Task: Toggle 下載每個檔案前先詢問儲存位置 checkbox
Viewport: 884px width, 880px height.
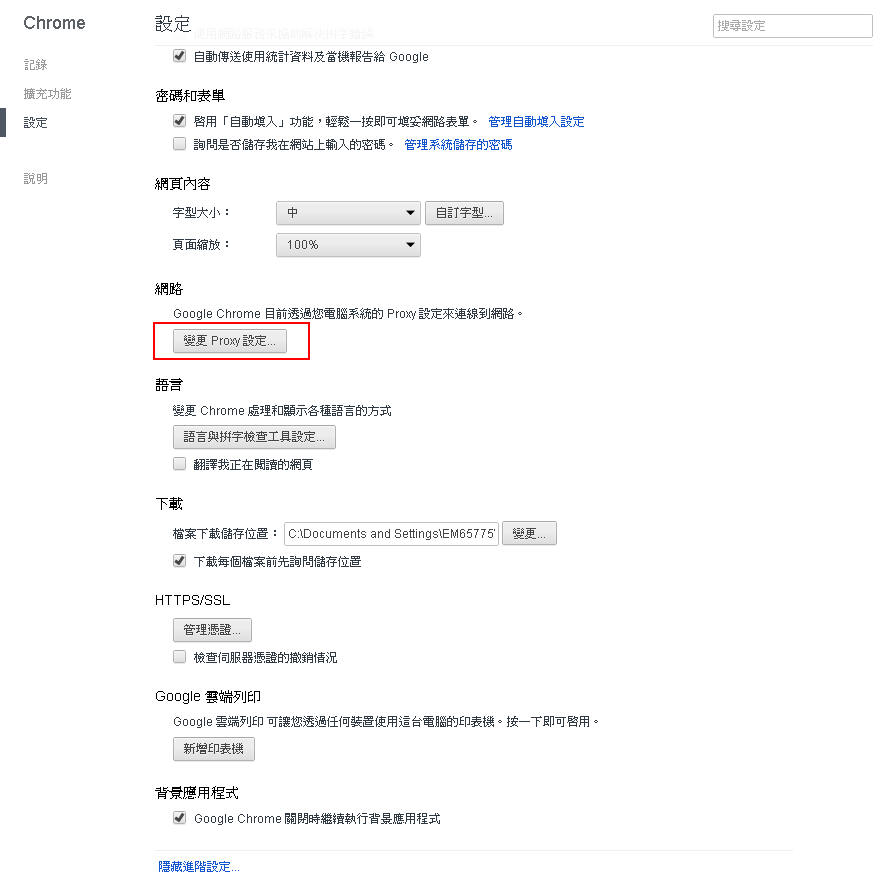Action: [179, 561]
